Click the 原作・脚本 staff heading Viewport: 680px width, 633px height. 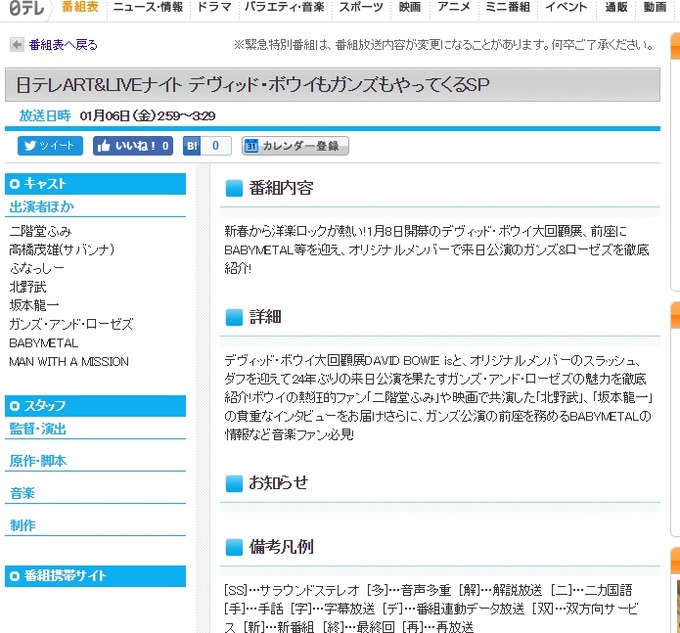pyautogui.click(x=38, y=461)
